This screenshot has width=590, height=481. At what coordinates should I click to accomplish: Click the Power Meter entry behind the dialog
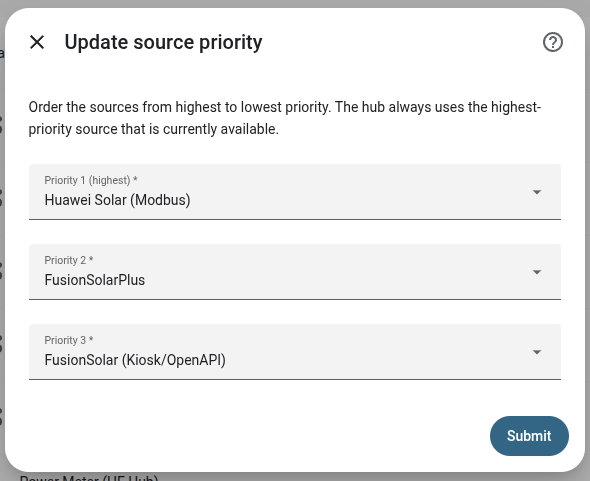click(89, 478)
